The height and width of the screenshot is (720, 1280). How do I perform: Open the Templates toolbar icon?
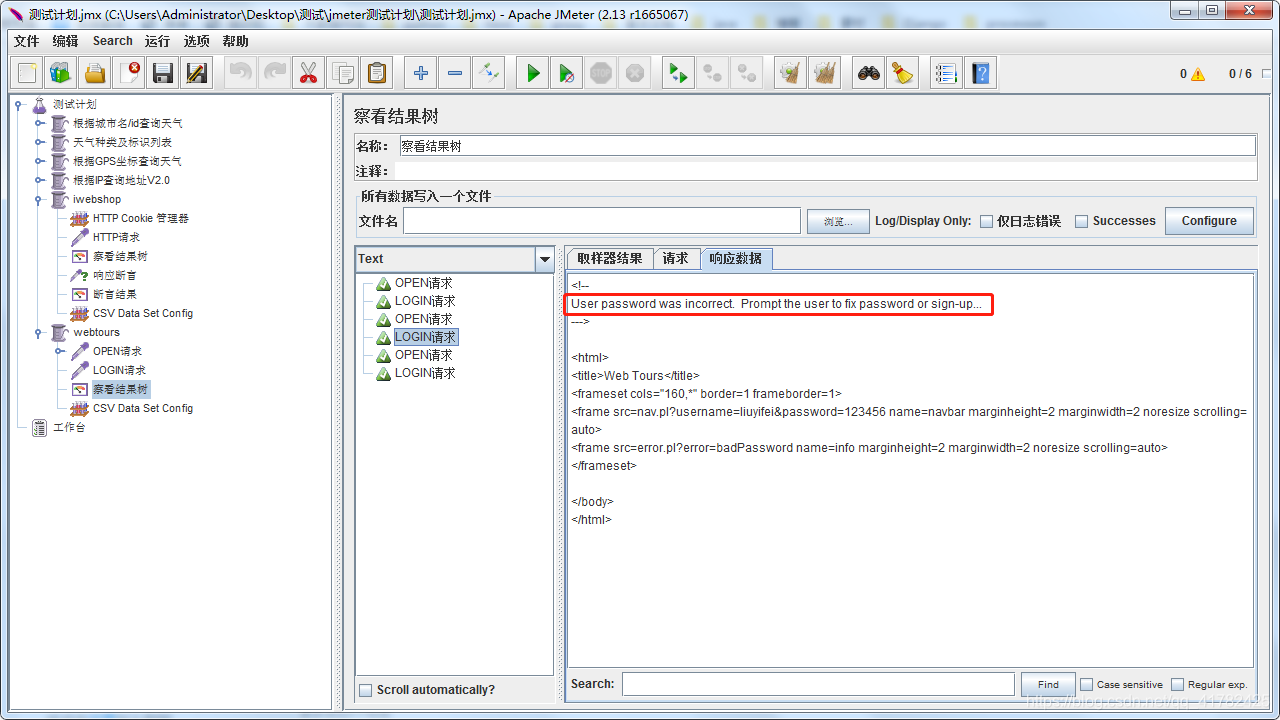click(62, 73)
